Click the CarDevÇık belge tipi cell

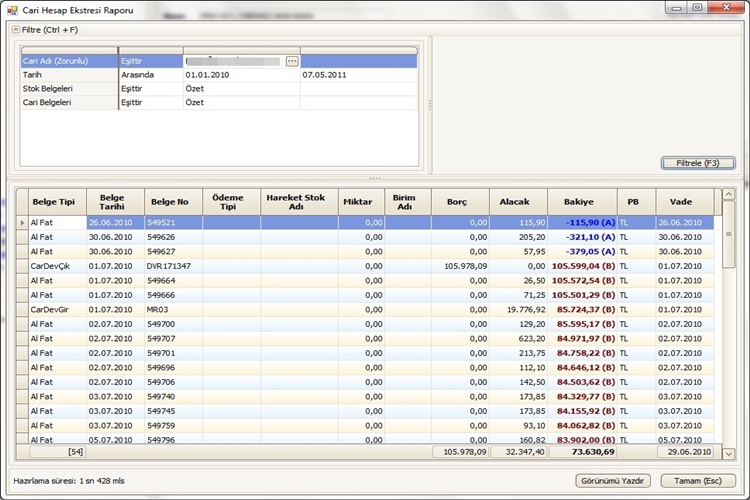57,266
